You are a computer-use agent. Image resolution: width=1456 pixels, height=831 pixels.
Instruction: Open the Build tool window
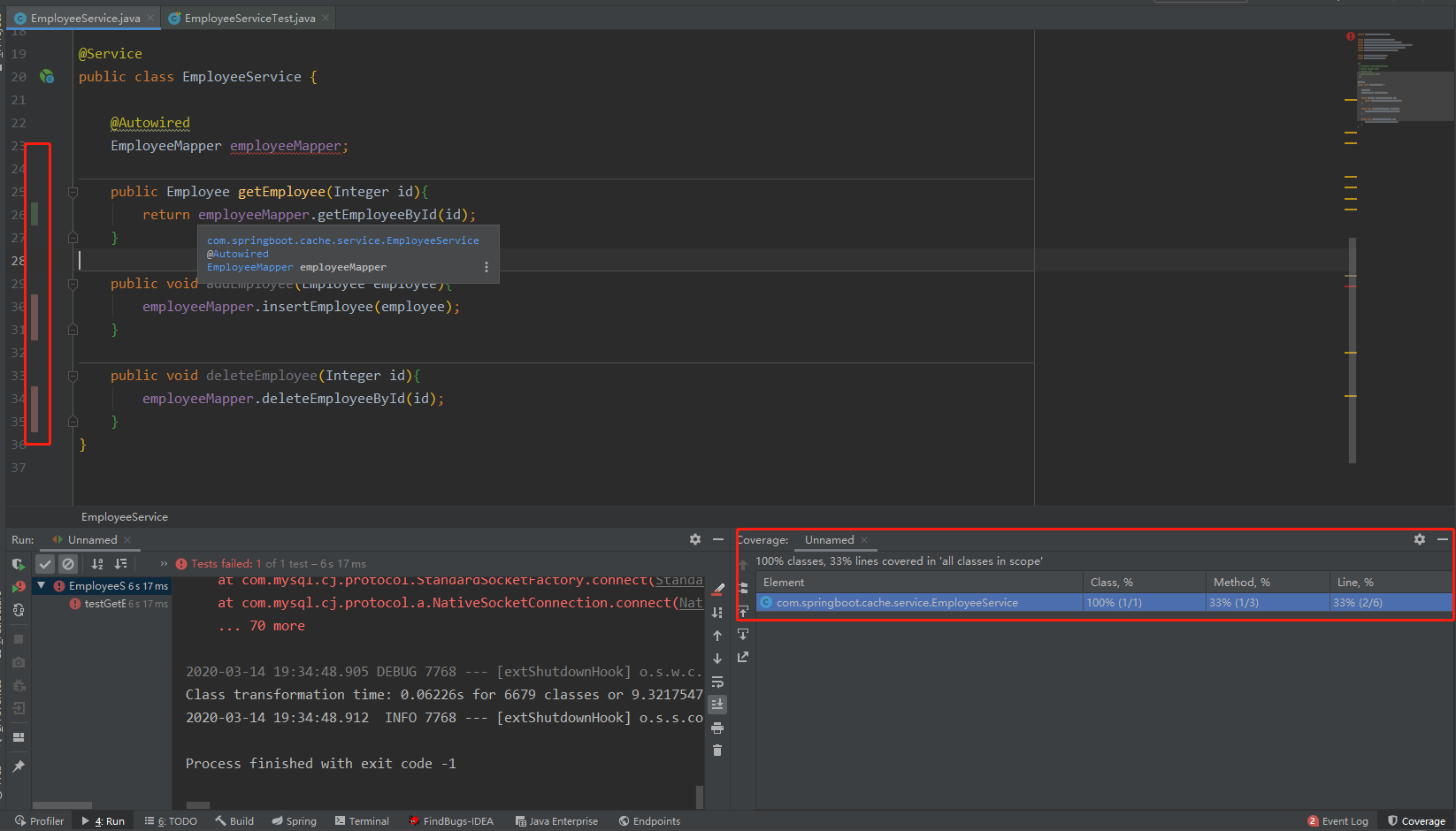coord(234,821)
